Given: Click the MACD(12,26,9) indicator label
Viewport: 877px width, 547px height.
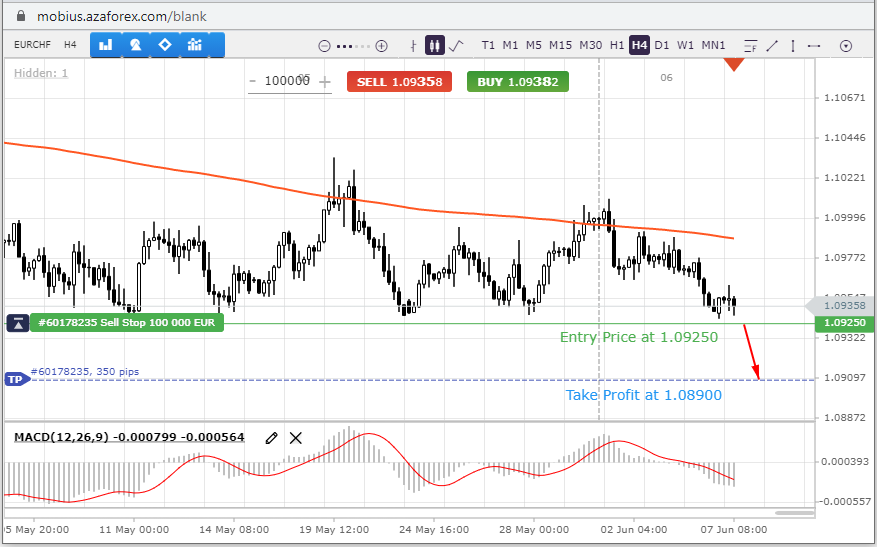Looking at the screenshot, I should pyautogui.click(x=129, y=437).
